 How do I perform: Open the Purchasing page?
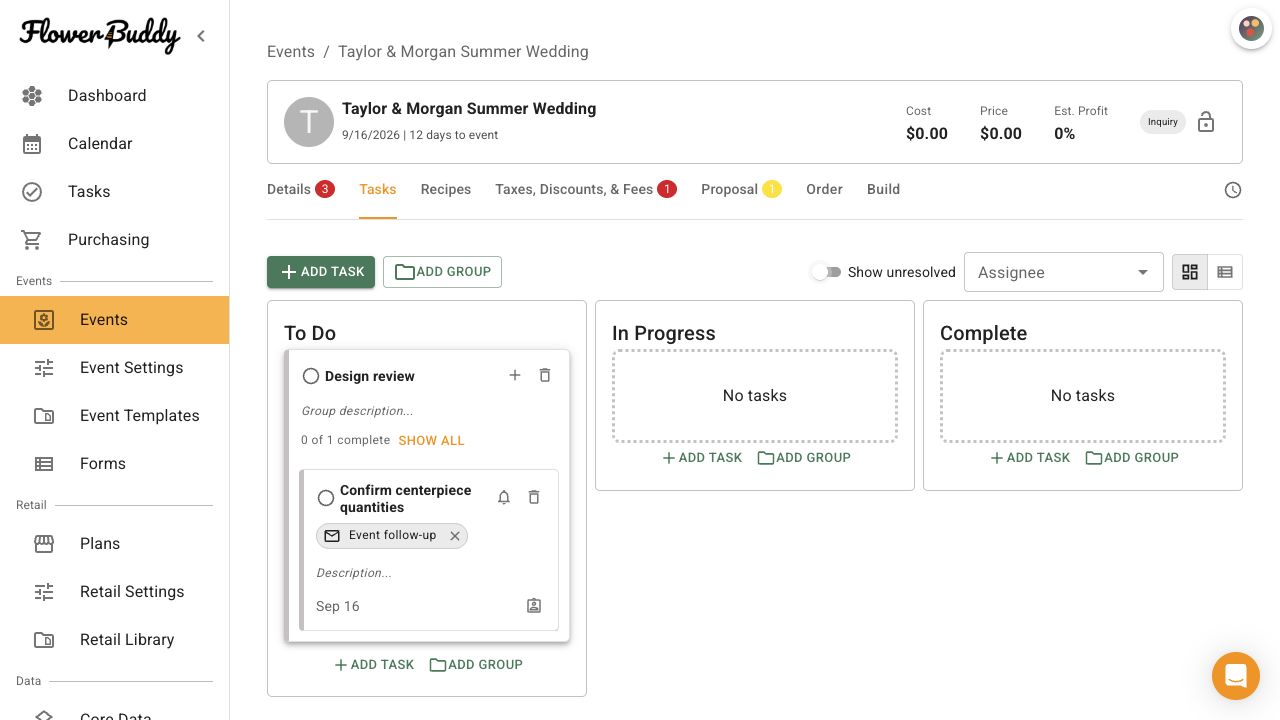(x=114, y=240)
